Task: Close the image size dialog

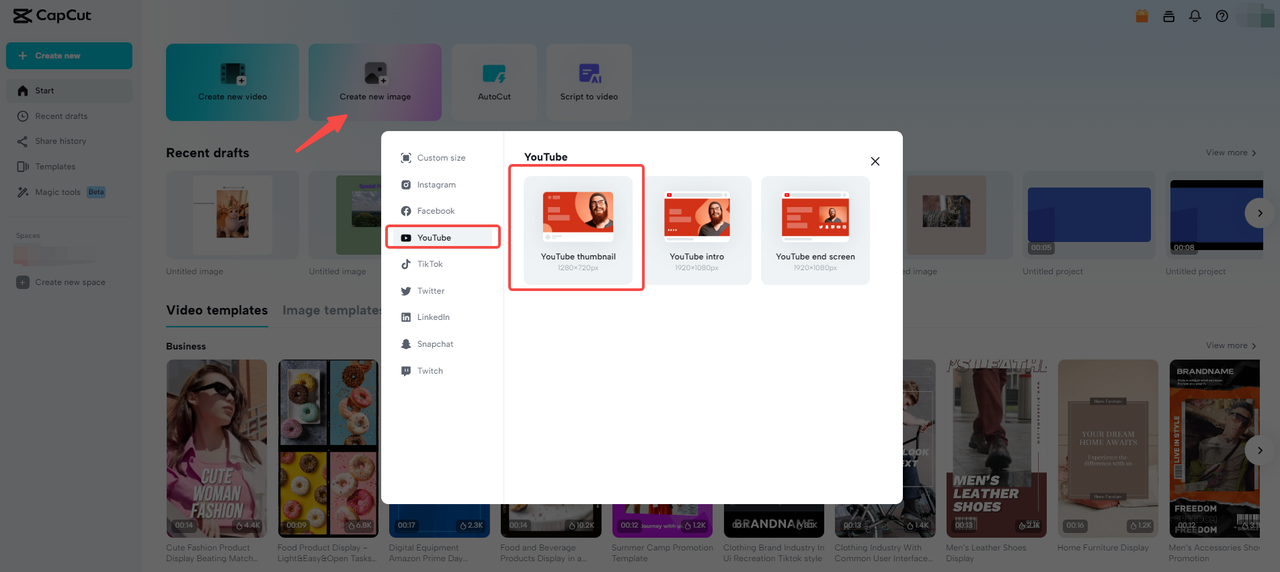Action: [x=875, y=161]
